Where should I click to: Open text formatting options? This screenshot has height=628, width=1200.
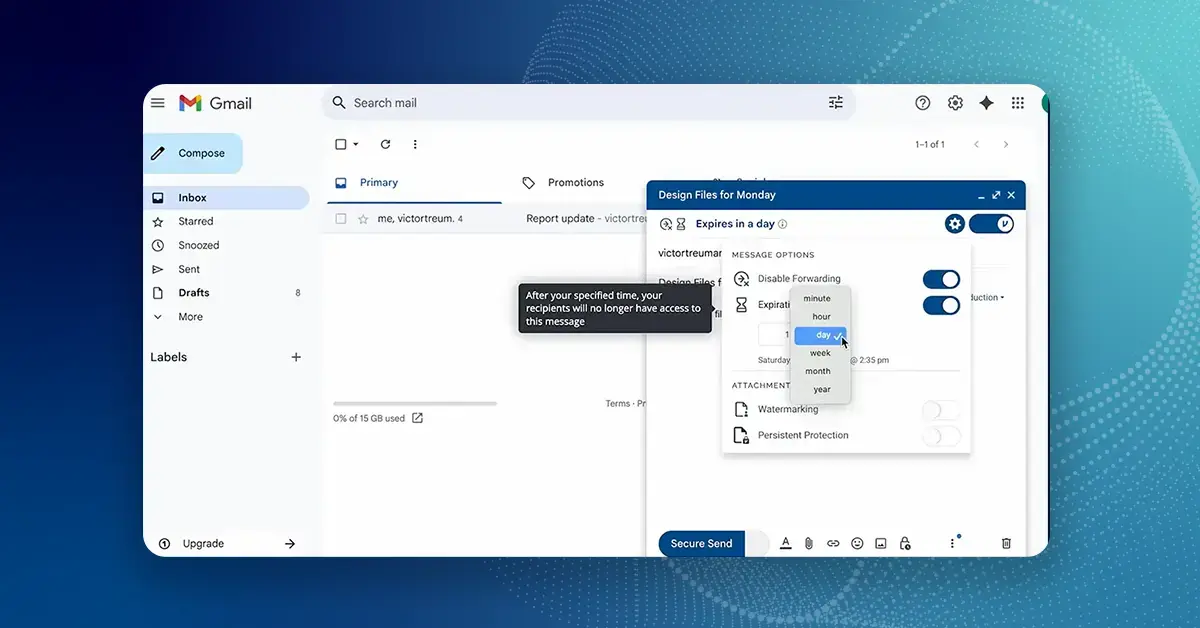(x=785, y=543)
